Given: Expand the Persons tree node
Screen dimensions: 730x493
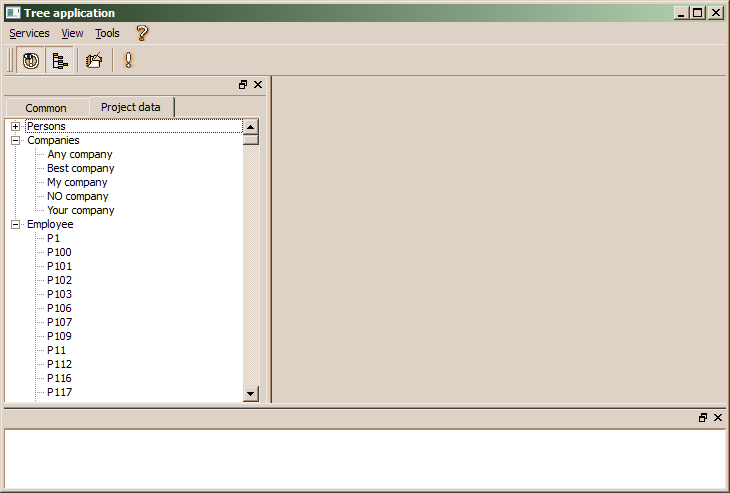Looking at the screenshot, I should click(15, 127).
